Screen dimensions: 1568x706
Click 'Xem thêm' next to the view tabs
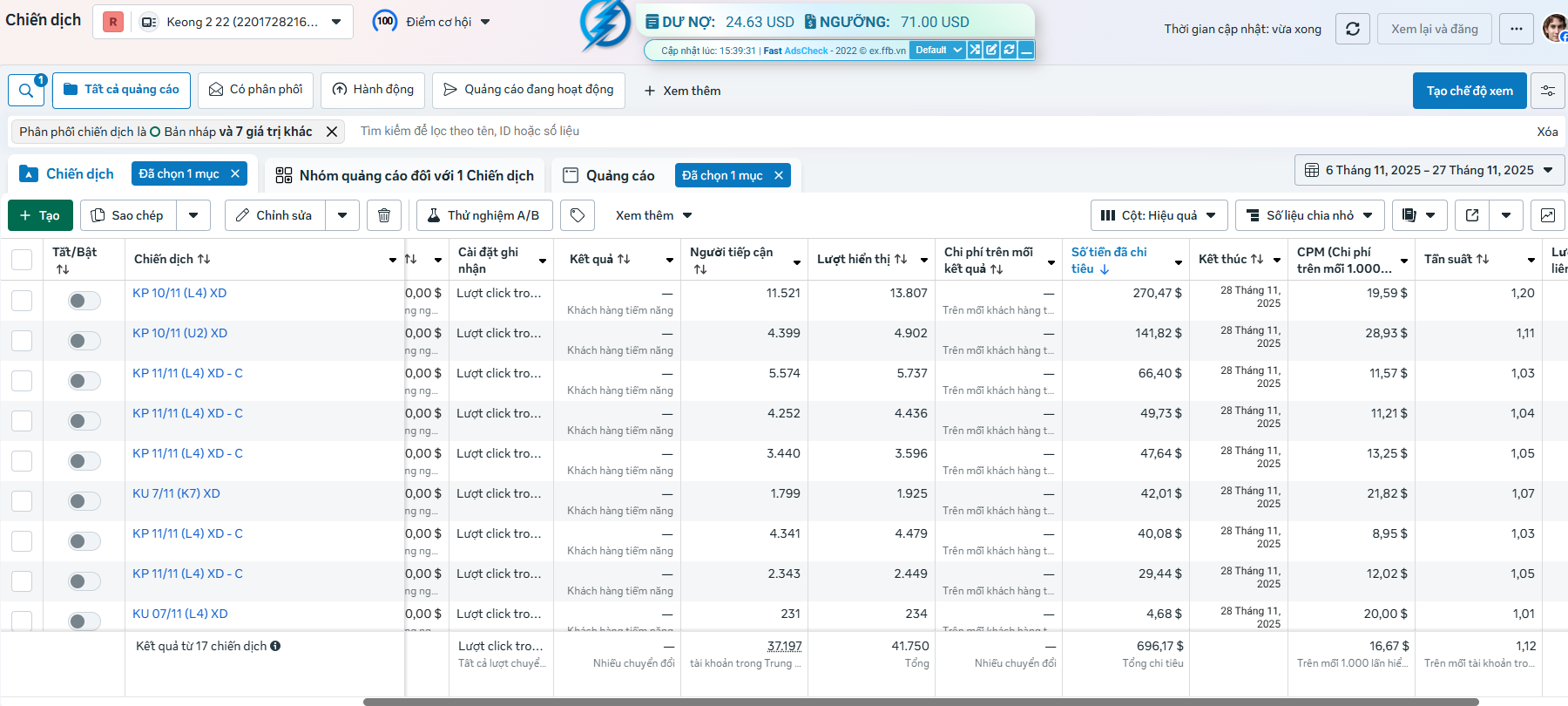[682, 91]
